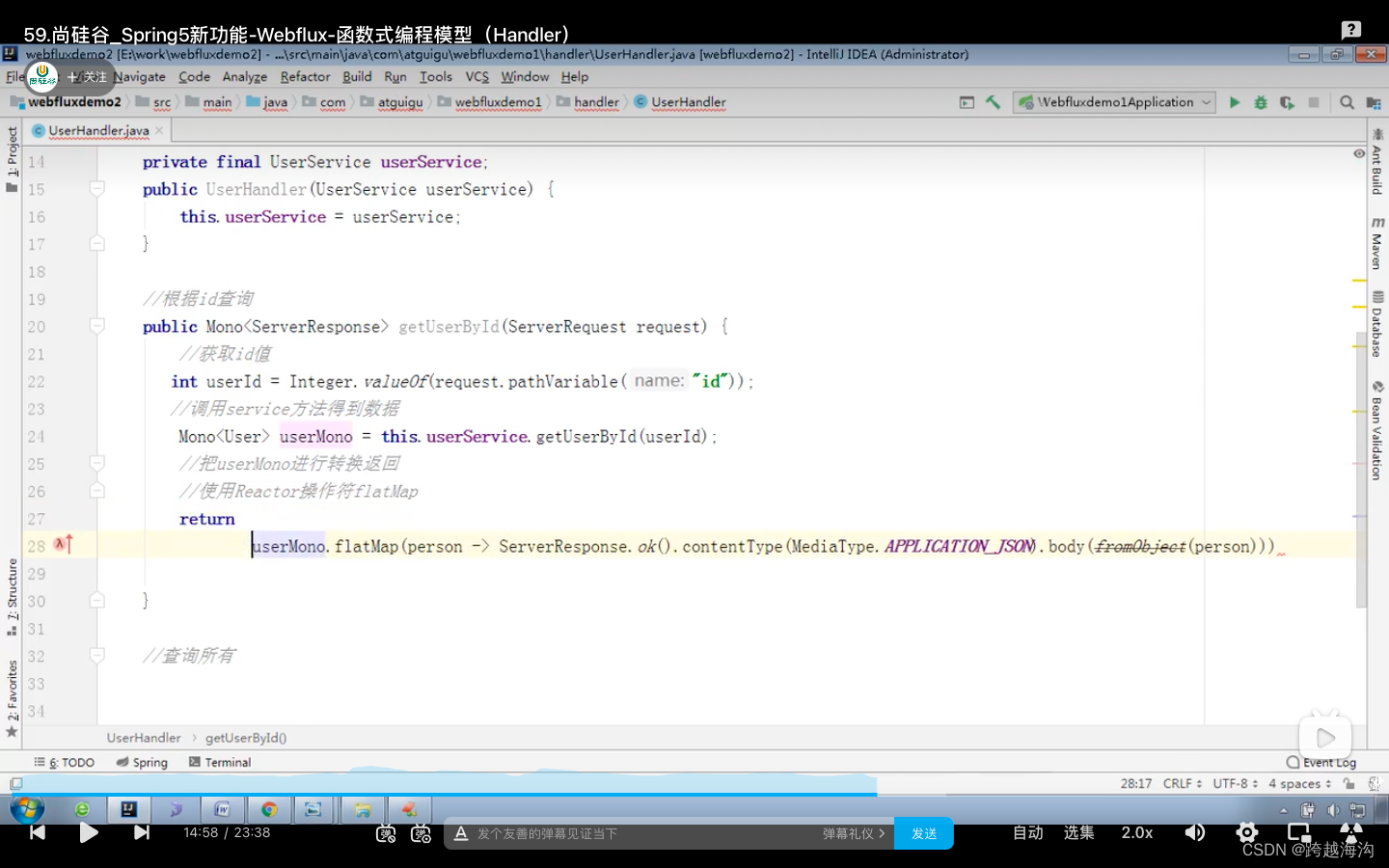
Task: Change indent setting 4 spaces in status bar
Action: click(x=1299, y=783)
